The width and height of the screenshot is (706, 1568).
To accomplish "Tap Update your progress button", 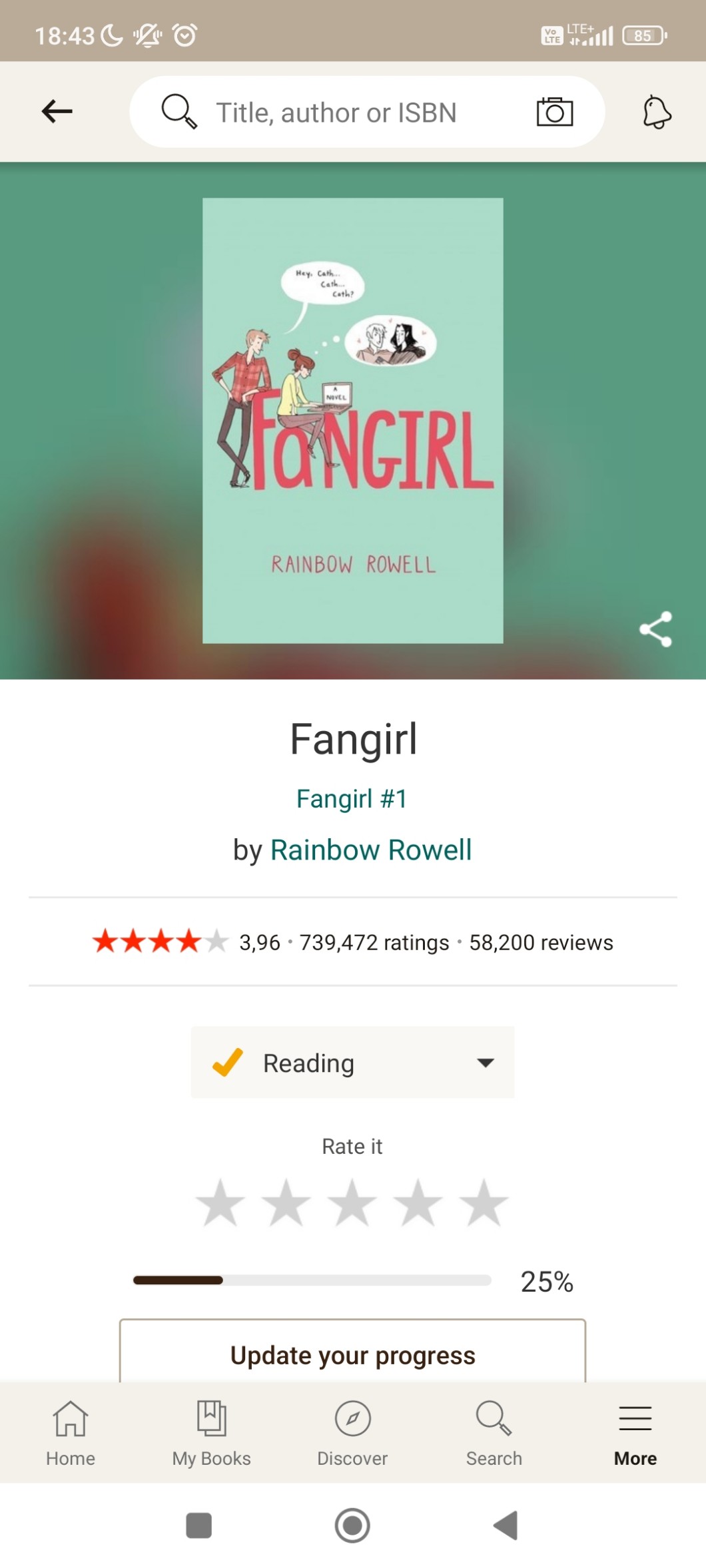I will pos(352,1351).
